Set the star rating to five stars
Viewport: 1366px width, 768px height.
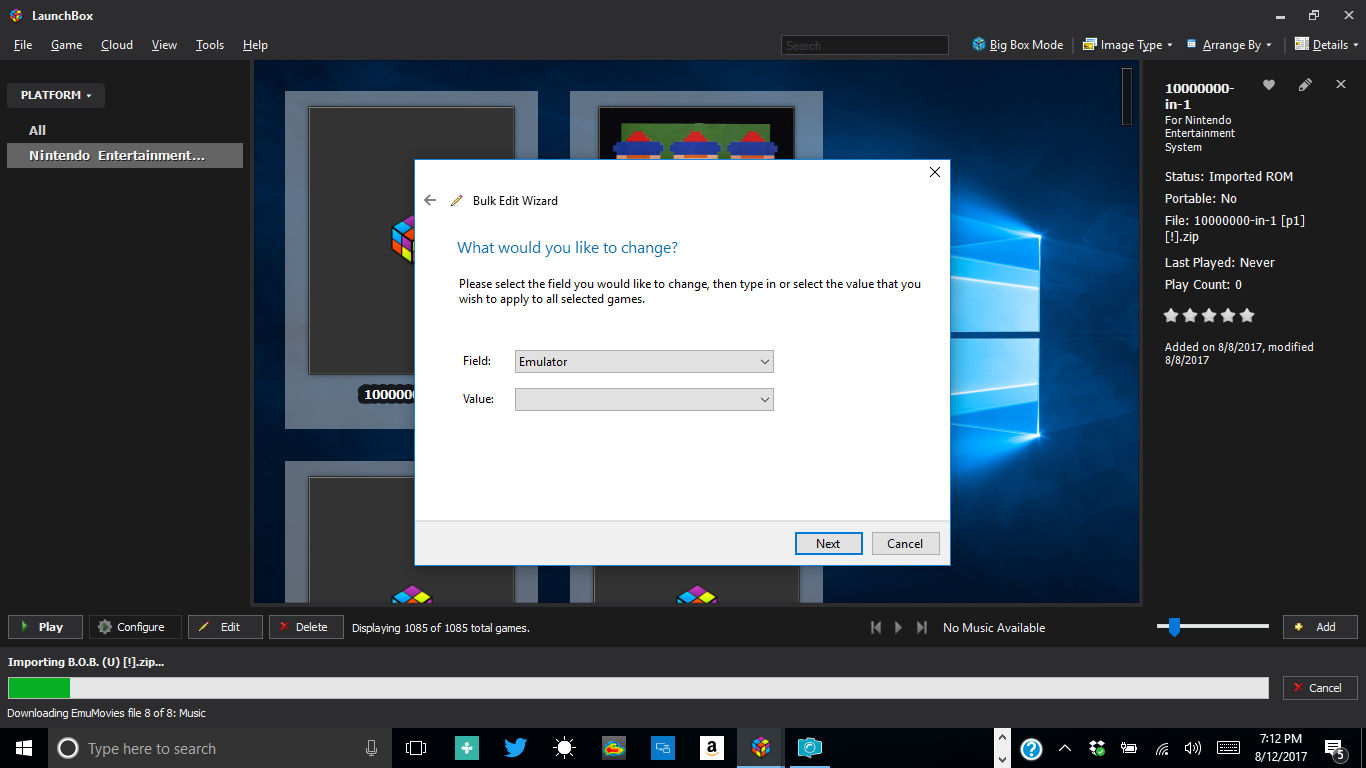[1246, 315]
